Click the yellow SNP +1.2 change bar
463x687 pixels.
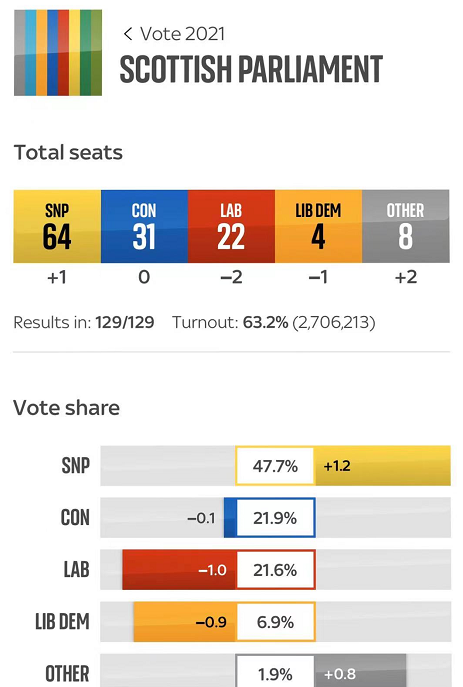(382, 466)
